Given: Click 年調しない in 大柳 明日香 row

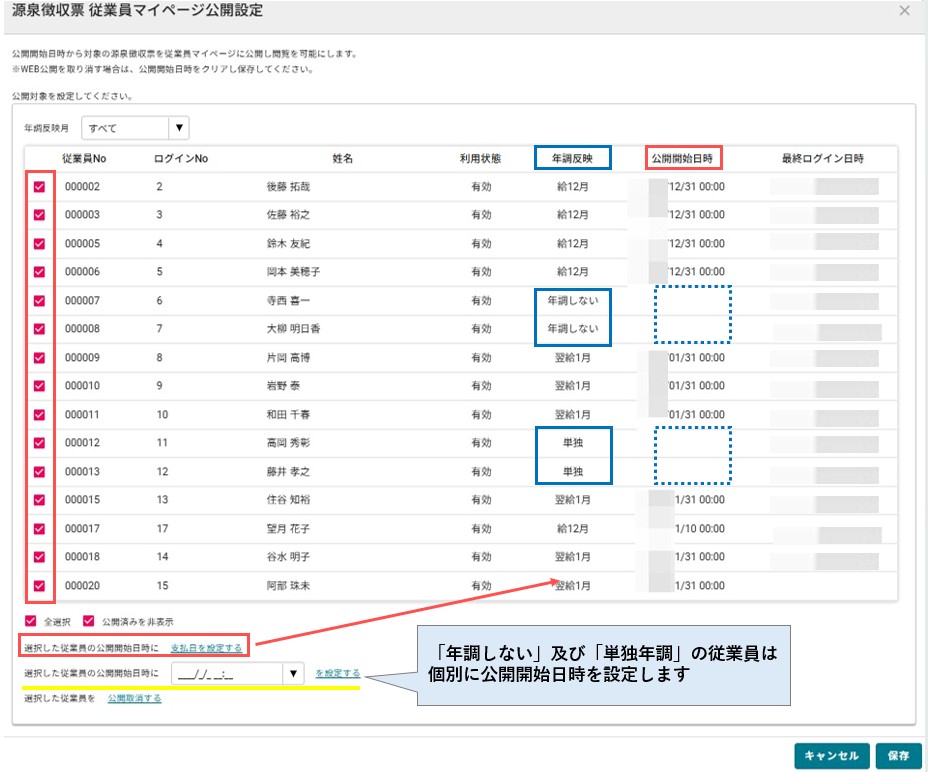Looking at the screenshot, I should [573, 329].
